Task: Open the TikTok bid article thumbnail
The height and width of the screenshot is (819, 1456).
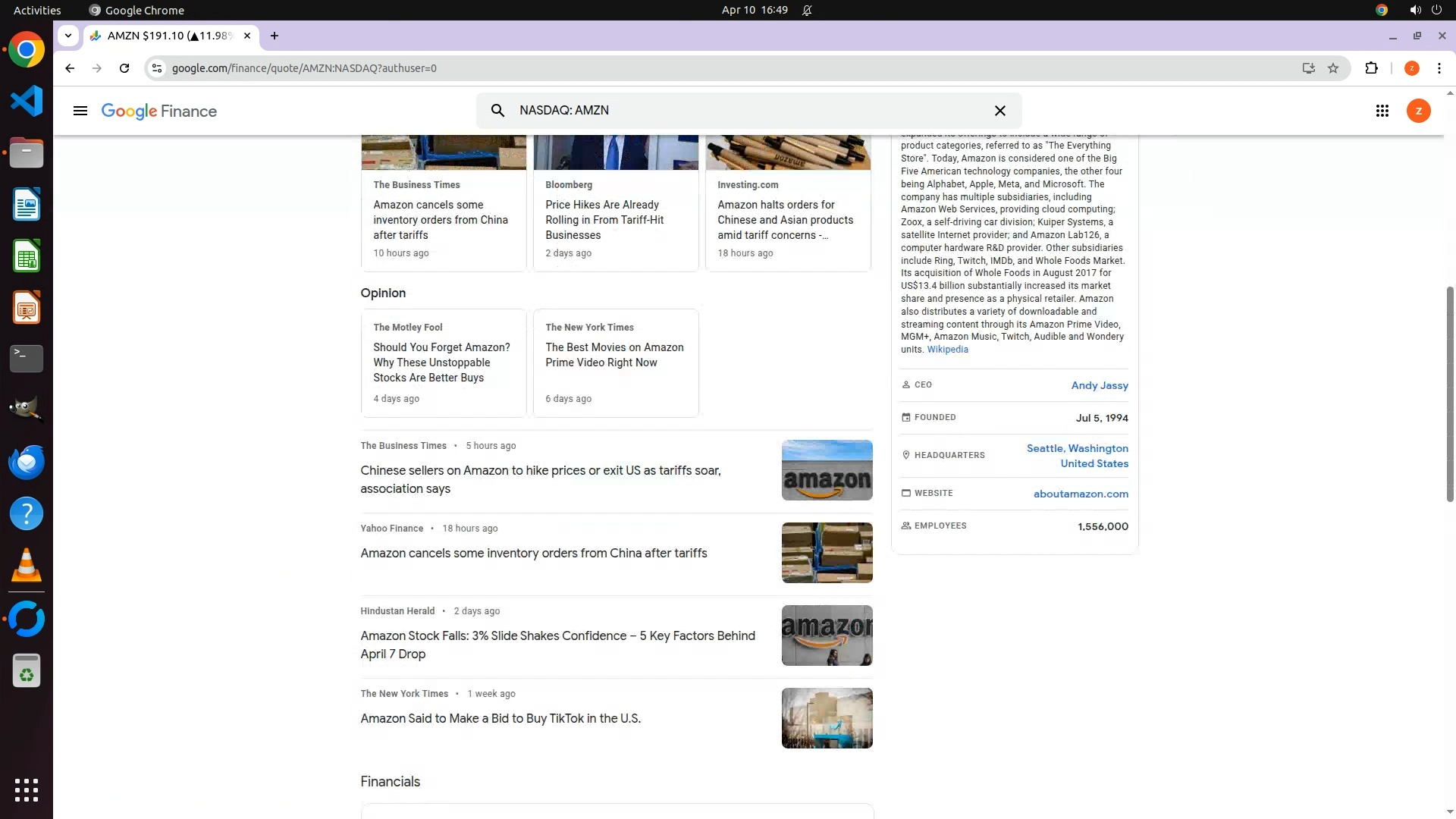Action: (827, 718)
